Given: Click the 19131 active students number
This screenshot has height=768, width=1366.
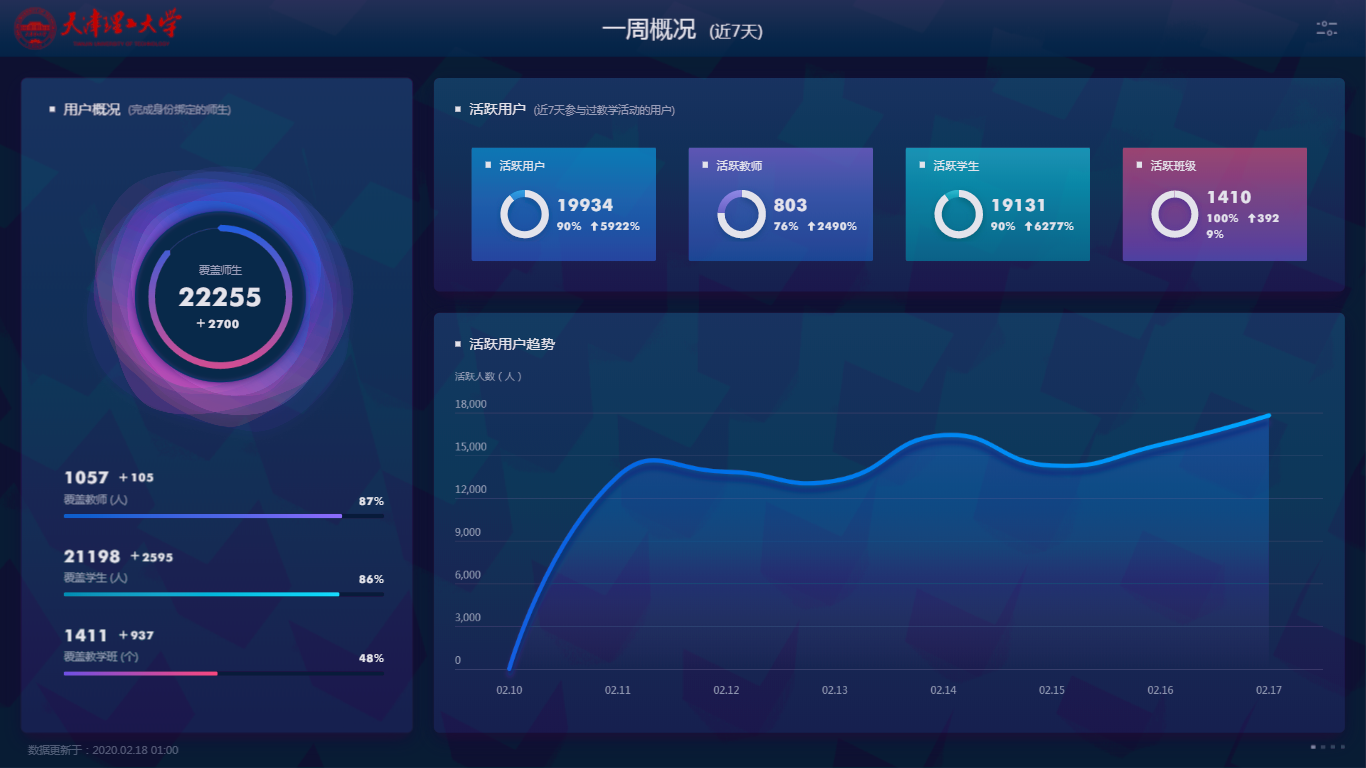Looking at the screenshot, I should 1018,205.
